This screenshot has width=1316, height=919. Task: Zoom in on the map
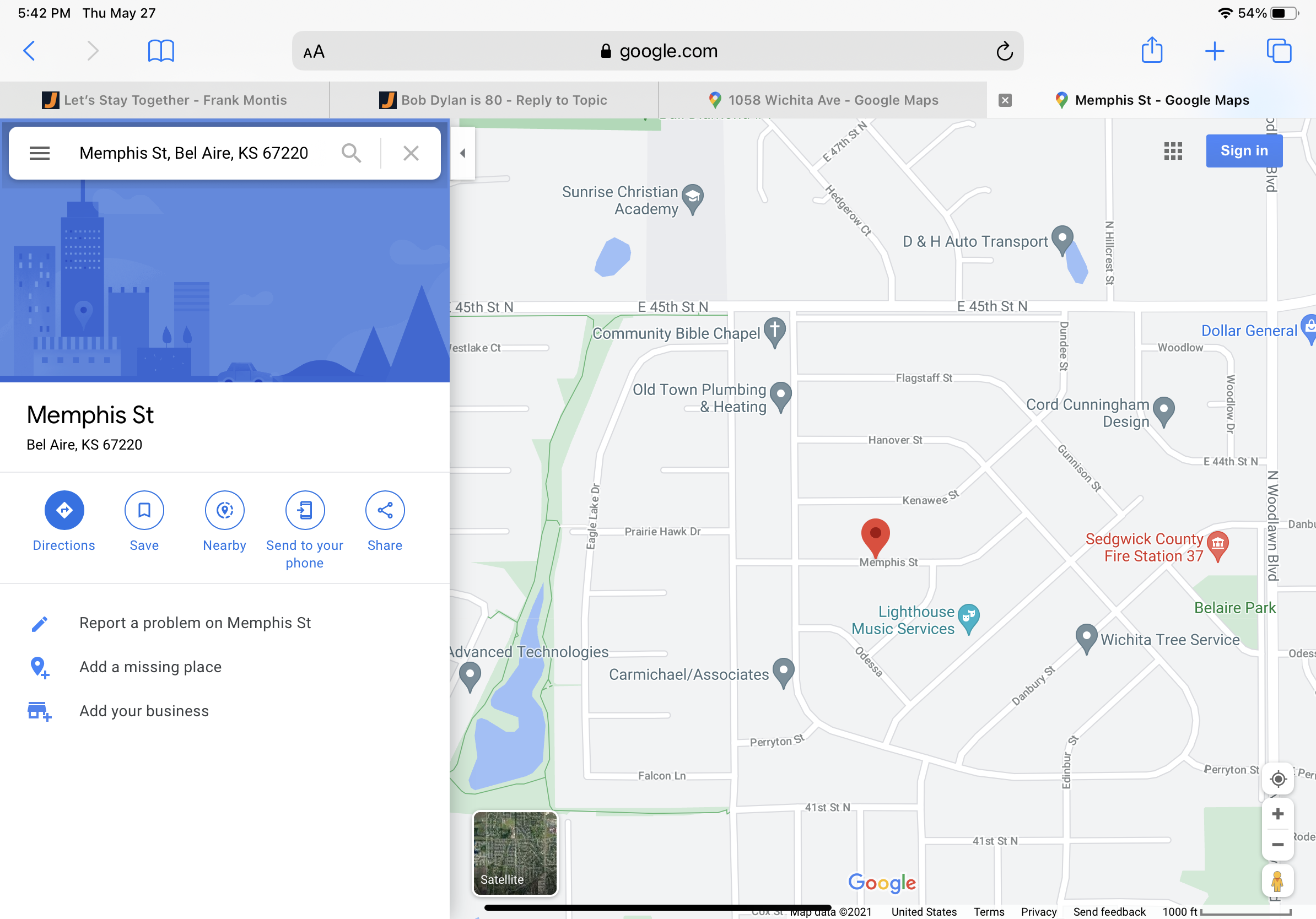tap(1277, 814)
